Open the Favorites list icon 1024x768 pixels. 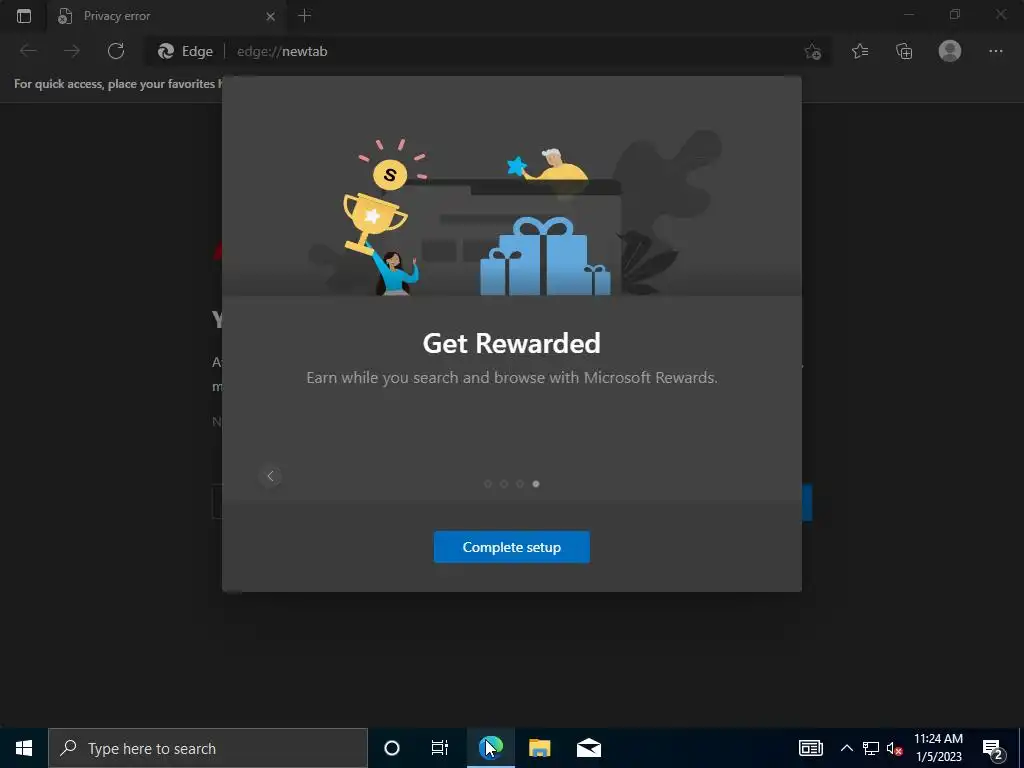860,51
